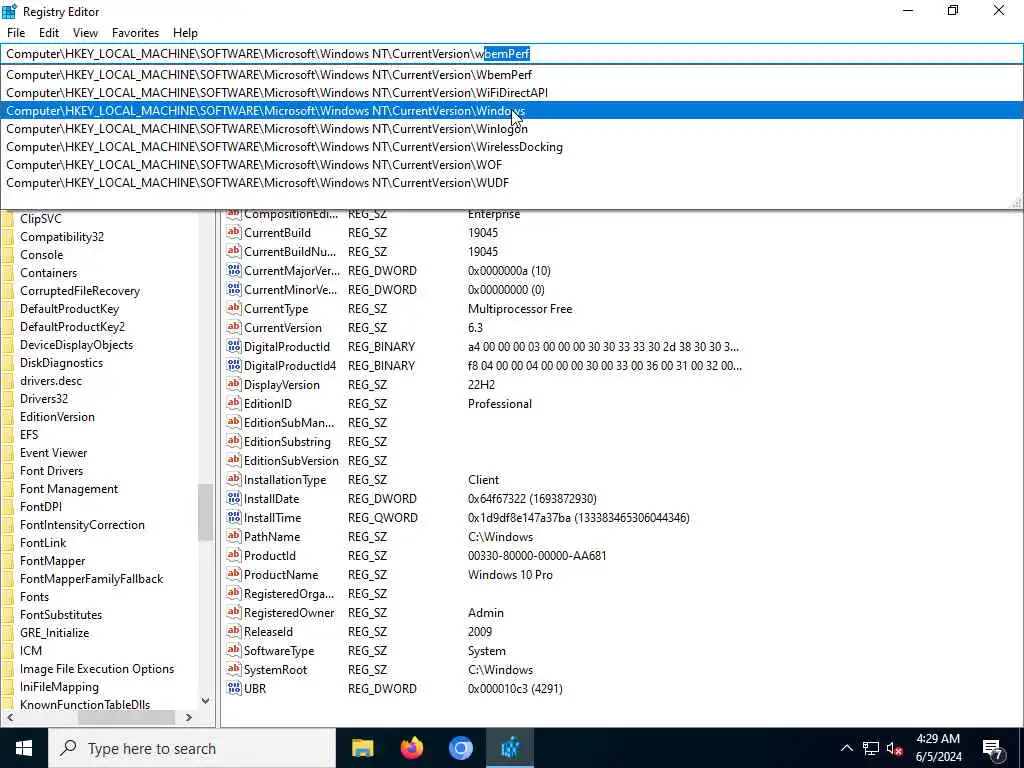Click tree pane scroll right arrow
Screen dimensions: 1024x768
pyautogui.click(x=189, y=718)
